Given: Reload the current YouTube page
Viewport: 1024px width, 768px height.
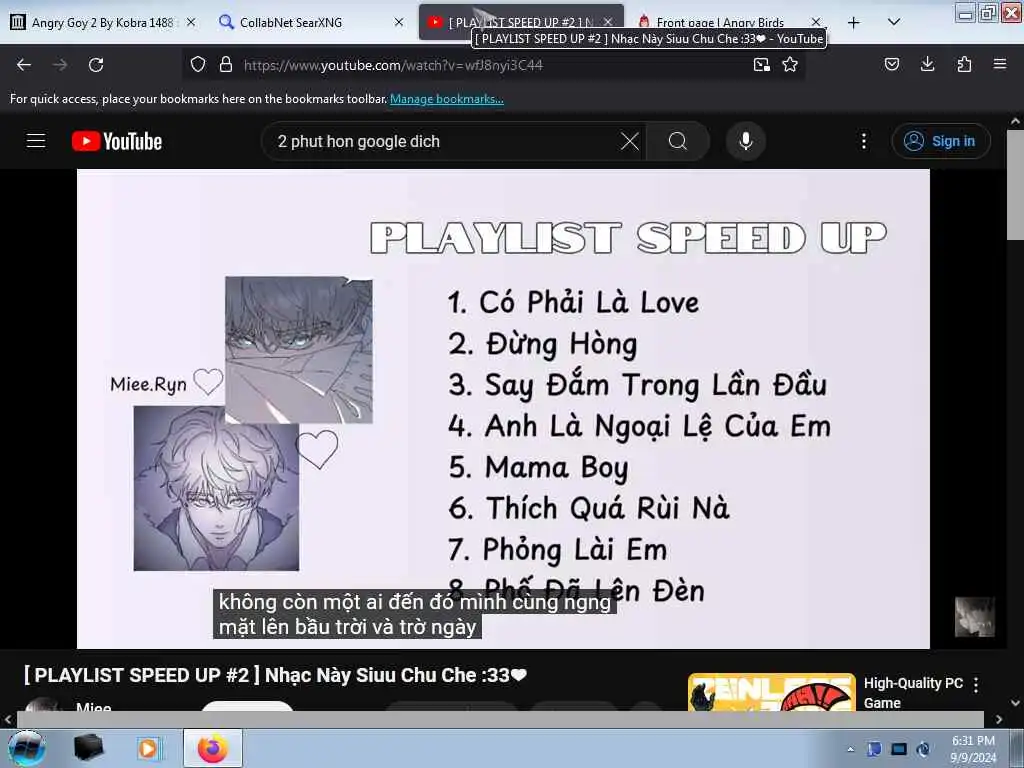Looking at the screenshot, I should click(x=96, y=65).
